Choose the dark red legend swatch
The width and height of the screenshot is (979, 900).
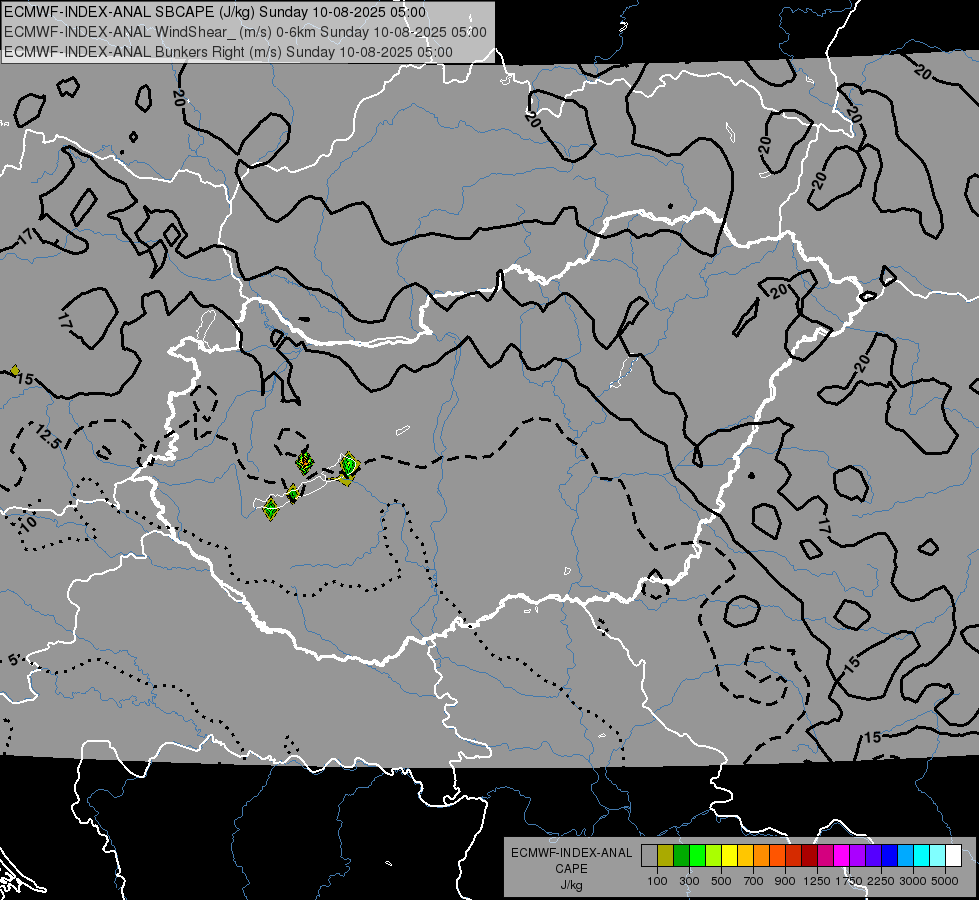pos(809,856)
